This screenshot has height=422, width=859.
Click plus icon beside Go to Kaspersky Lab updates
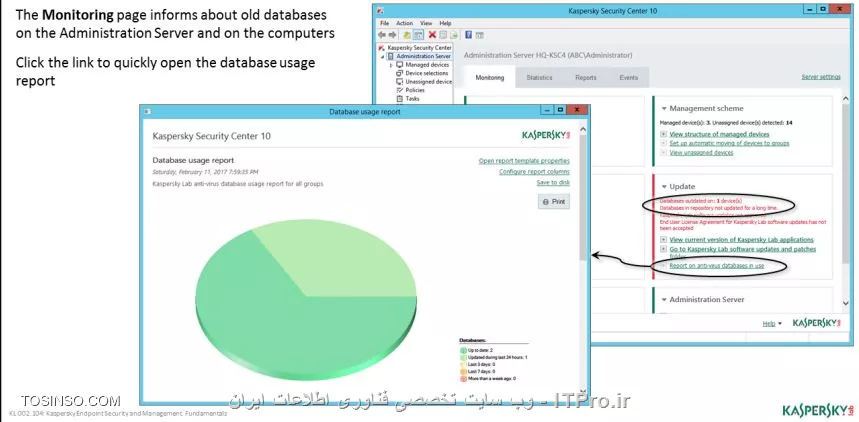tap(663, 249)
